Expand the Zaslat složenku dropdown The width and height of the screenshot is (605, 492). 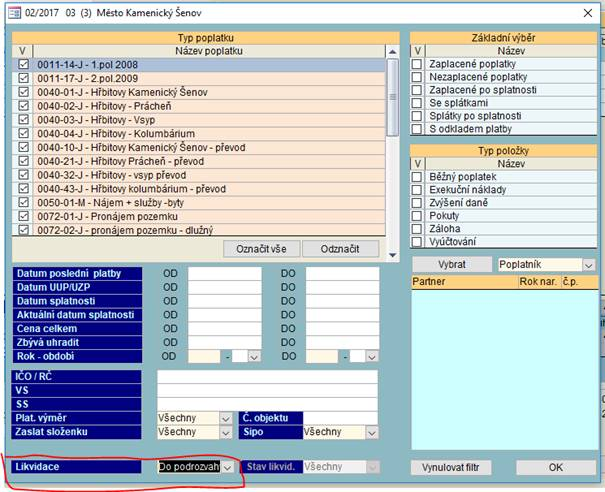[225, 433]
